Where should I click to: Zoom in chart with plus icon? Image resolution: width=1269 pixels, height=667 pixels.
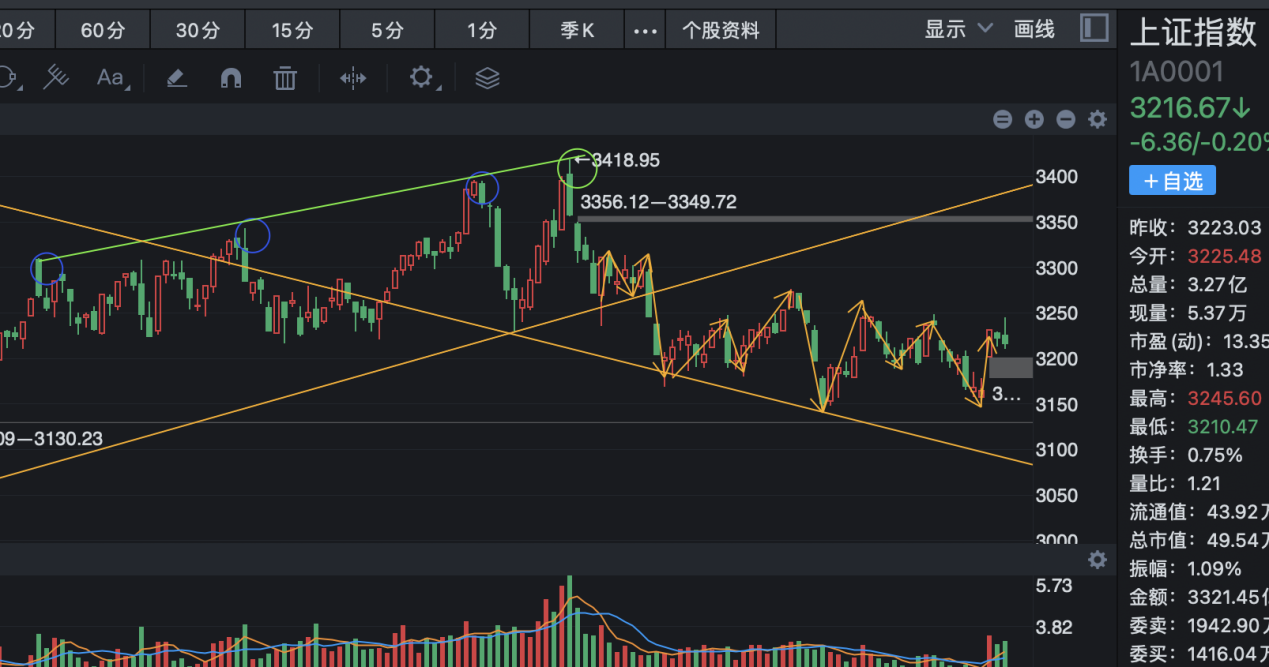(1034, 120)
